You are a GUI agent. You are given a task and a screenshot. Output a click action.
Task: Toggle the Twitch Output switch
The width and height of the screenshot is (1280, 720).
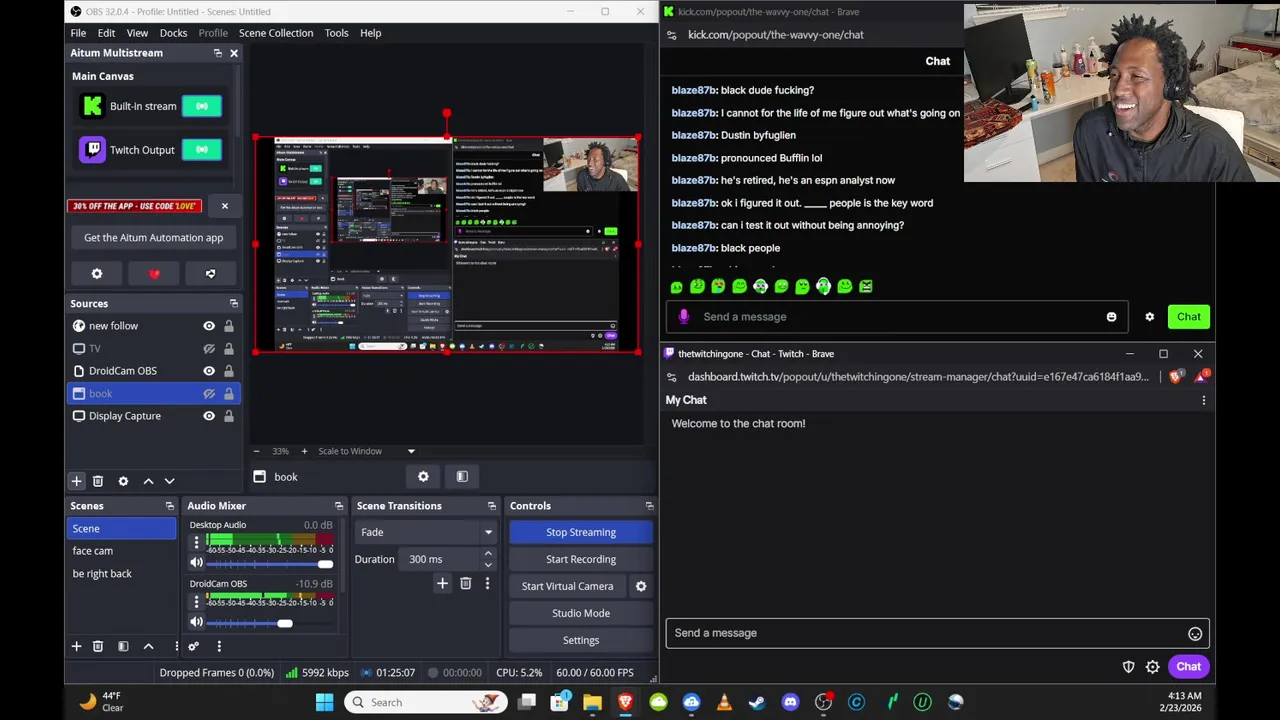202,150
